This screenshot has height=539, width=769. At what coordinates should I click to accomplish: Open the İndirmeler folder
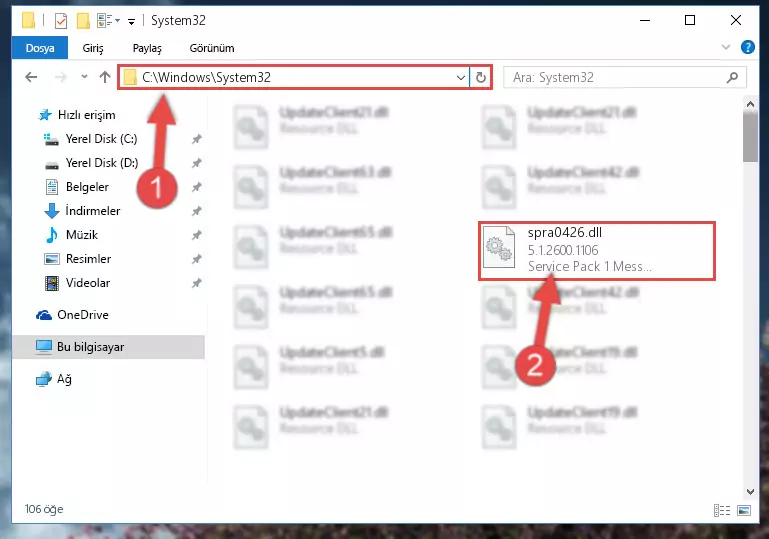pyautogui.click(x=82, y=211)
